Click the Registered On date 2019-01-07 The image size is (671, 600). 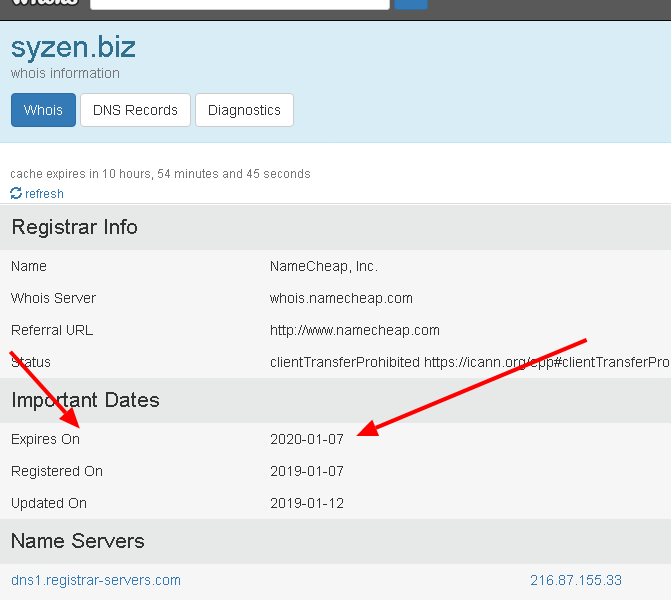click(306, 471)
